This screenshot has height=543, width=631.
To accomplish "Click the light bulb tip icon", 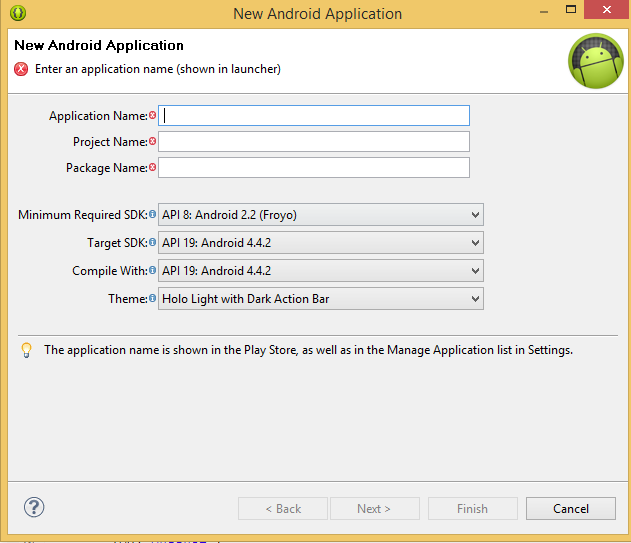I will pos(27,350).
